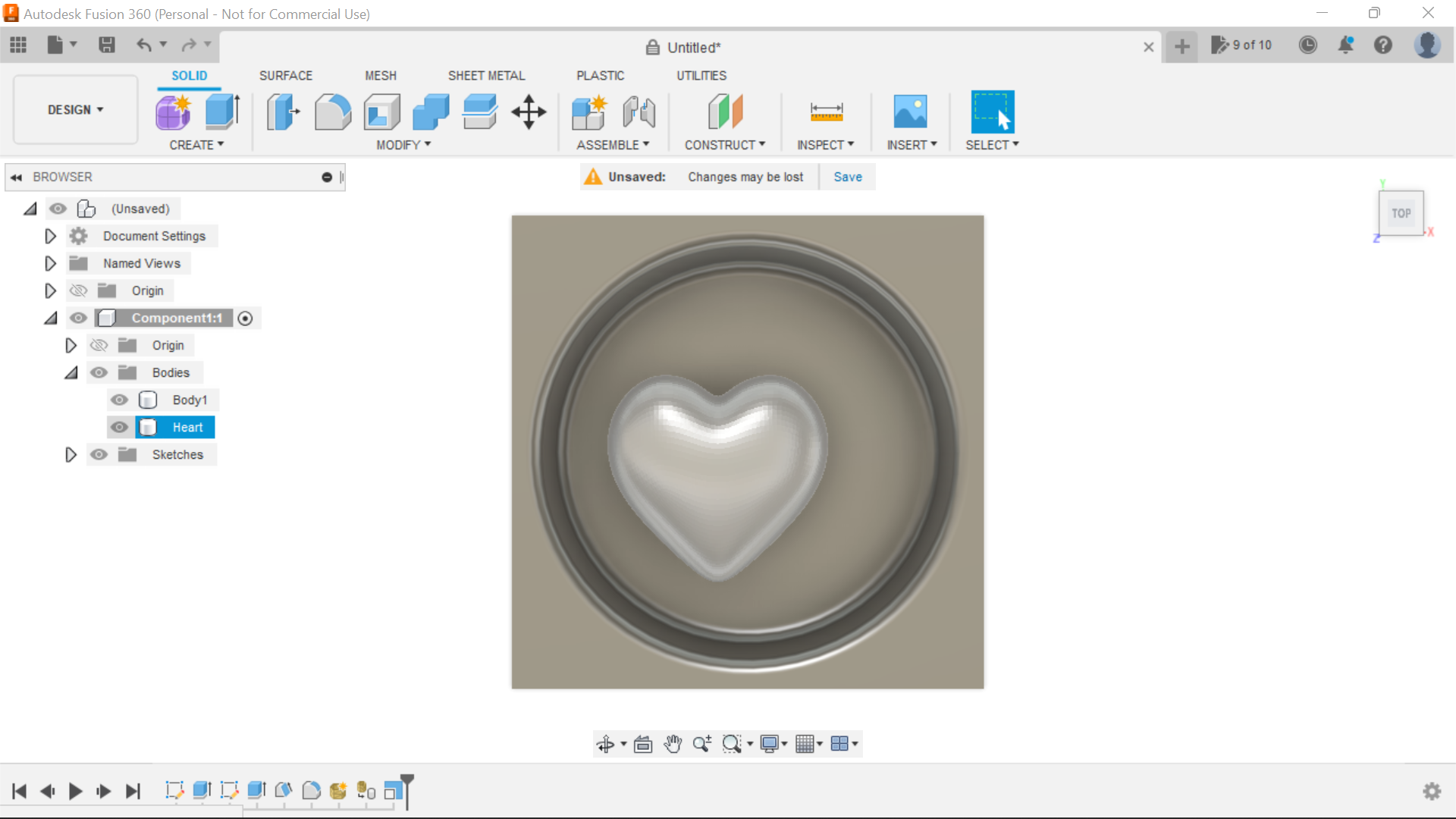Activate the Move/Copy tool
The width and height of the screenshot is (1456, 819).
(528, 111)
